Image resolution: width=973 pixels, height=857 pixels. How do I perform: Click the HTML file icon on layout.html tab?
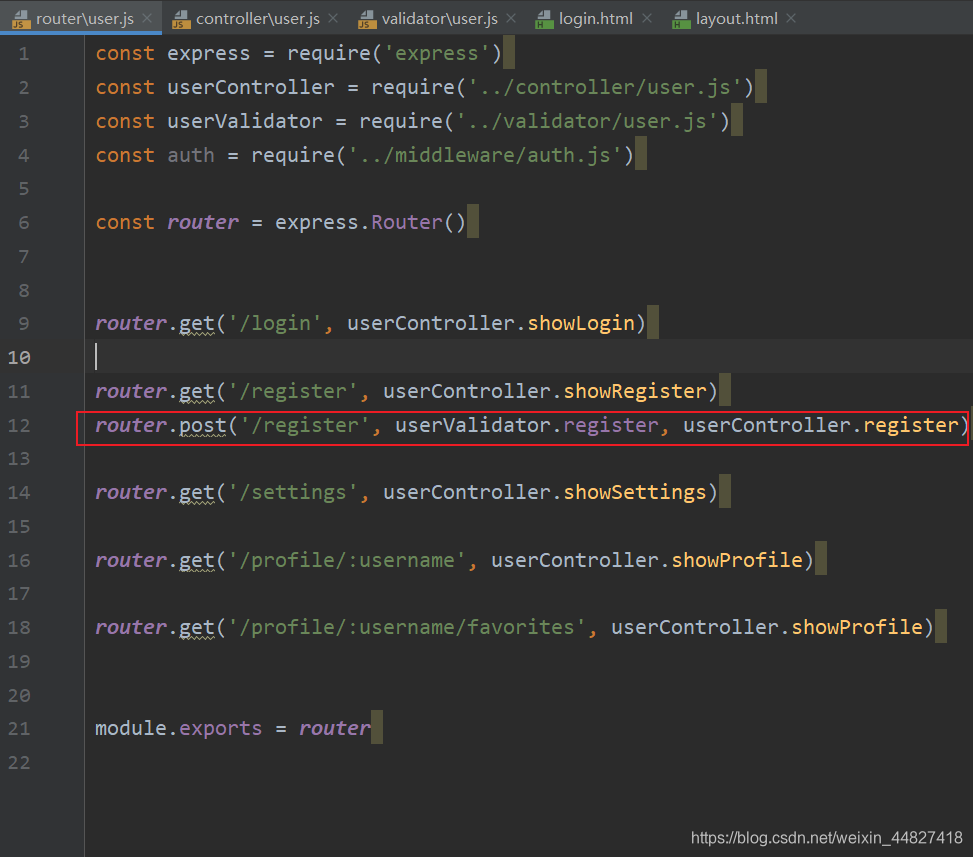[681, 20]
